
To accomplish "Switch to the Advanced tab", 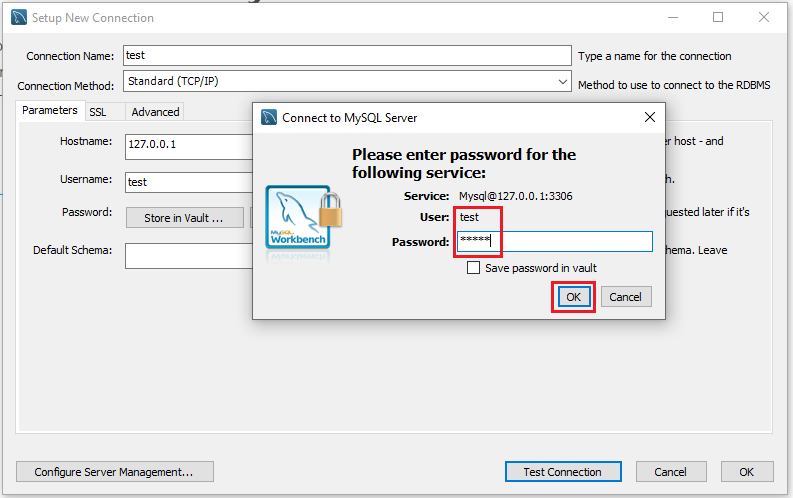I will point(155,112).
